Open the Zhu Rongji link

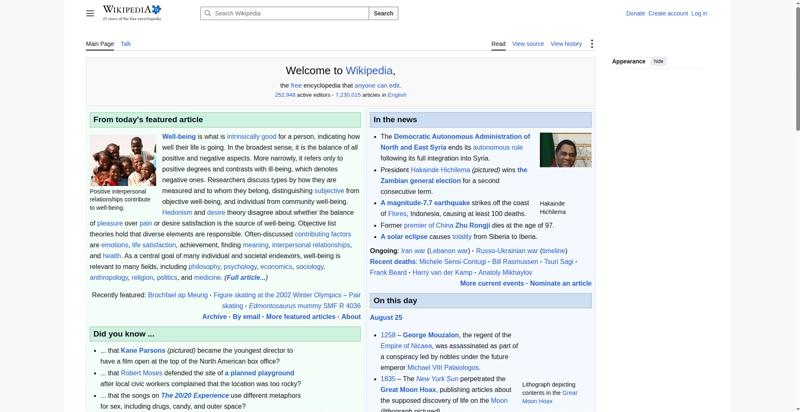click(472, 225)
